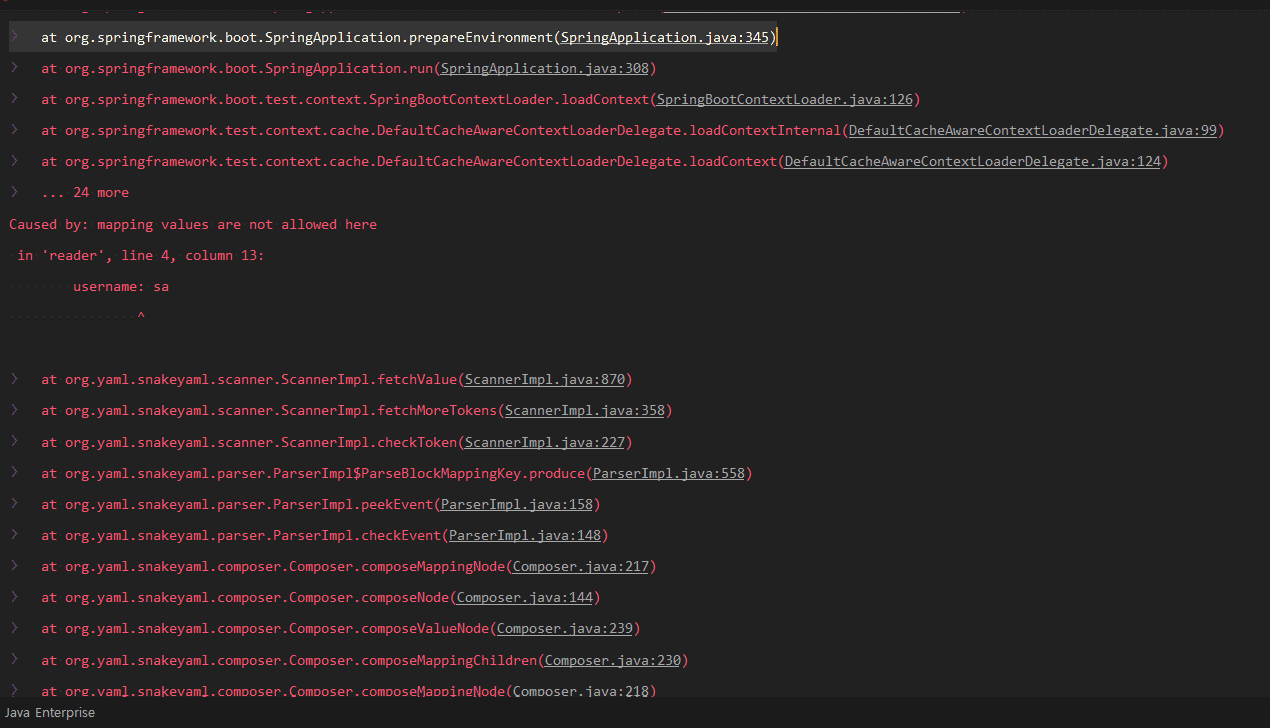Jump to ScannerImpl.java:870 source

[545, 379]
